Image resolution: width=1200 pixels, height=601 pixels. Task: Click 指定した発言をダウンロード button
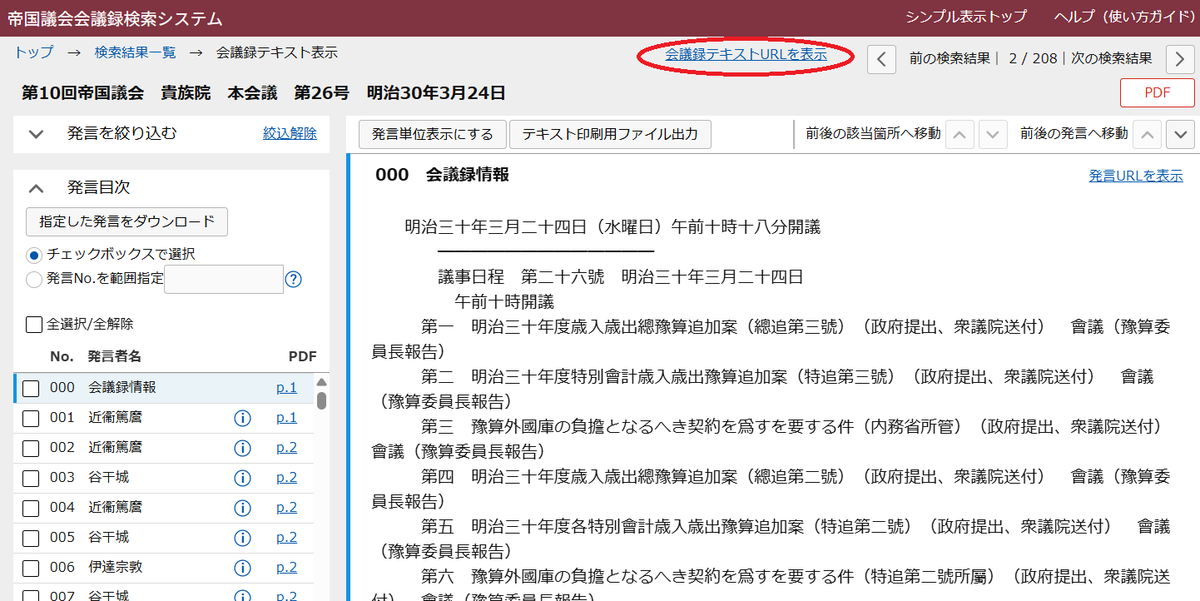127,221
